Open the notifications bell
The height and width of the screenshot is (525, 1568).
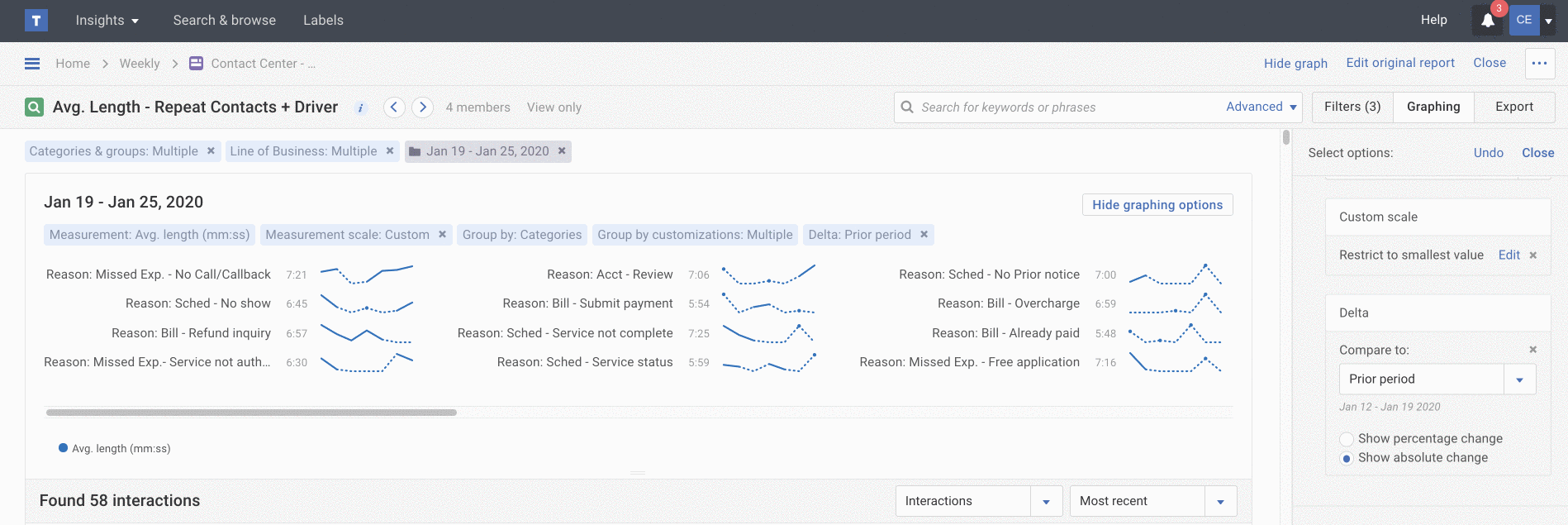[x=1487, y=21]
